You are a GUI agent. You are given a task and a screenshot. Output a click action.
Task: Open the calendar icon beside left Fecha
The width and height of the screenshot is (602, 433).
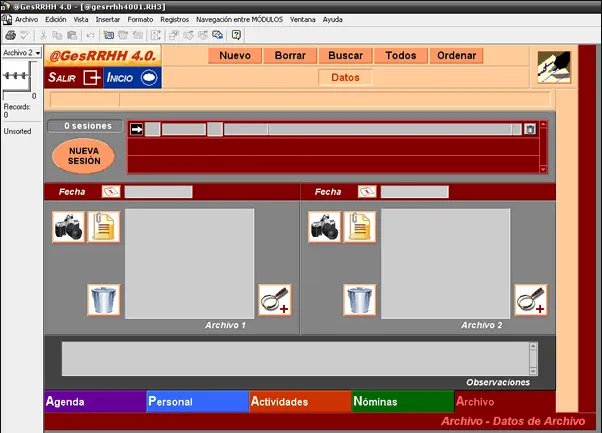[x=111, y=192]
